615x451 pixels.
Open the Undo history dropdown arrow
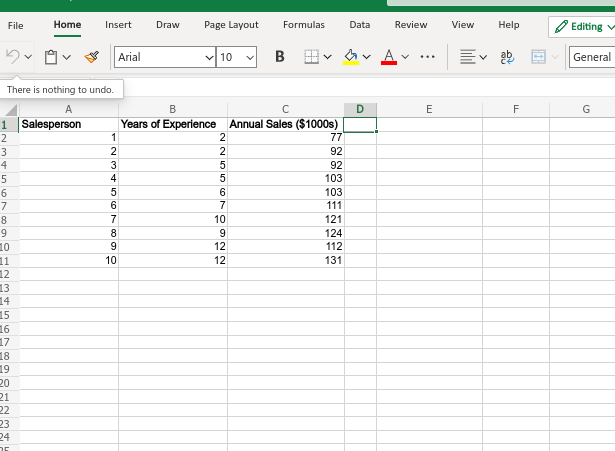click(x=28, y=57)
